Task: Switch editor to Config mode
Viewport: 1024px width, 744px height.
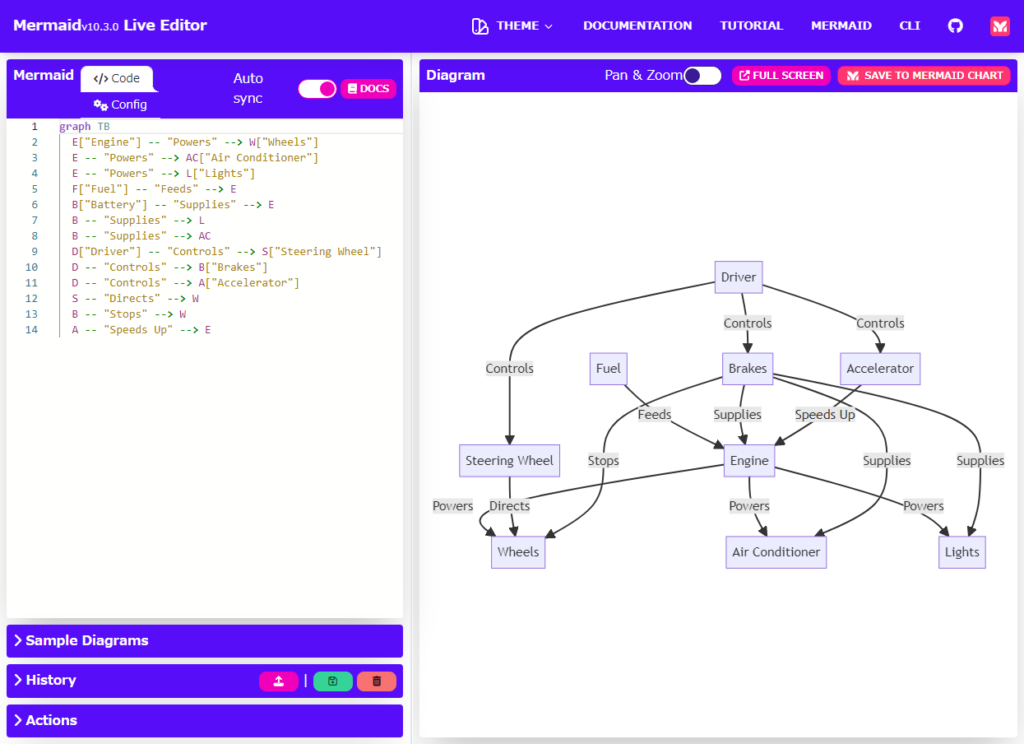Action: [119, 103]
